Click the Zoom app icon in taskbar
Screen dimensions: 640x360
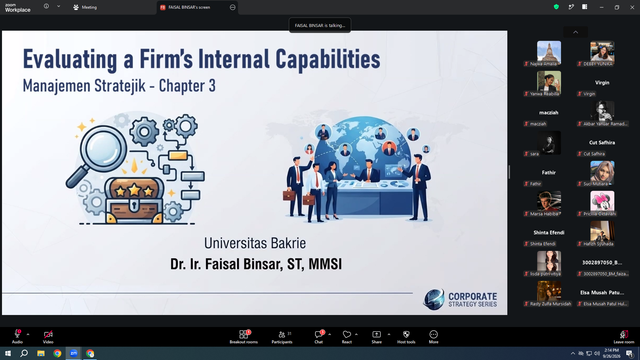73,353
